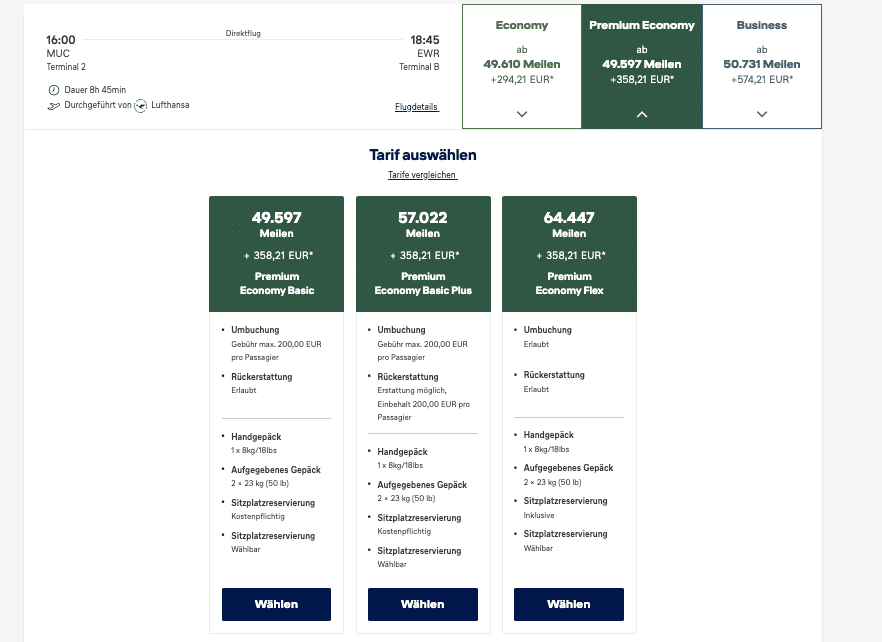Expand the Business fares chevron

coord(762,114)
